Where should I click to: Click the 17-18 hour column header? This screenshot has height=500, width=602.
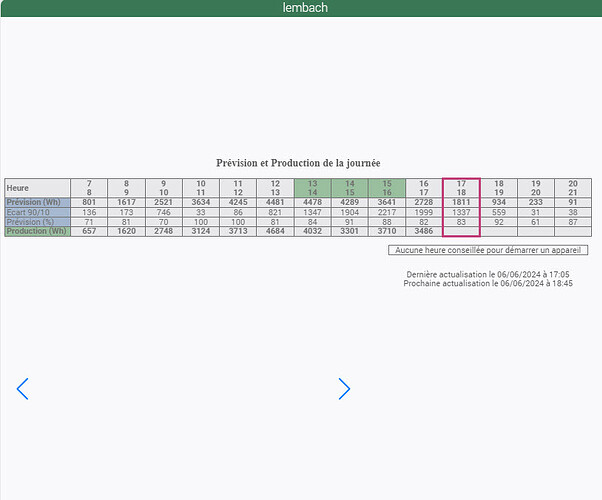461,188
